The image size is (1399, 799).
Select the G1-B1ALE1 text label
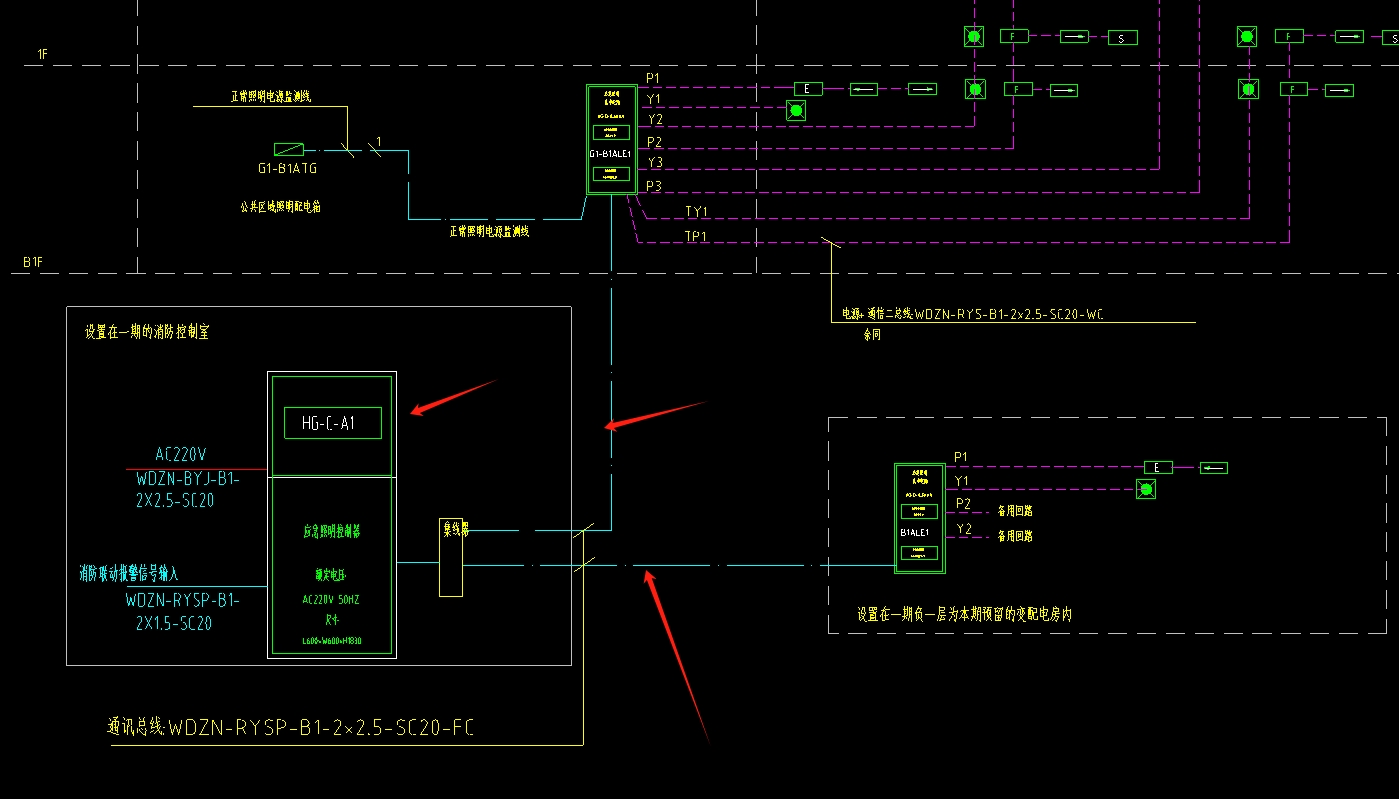[610, 154]
